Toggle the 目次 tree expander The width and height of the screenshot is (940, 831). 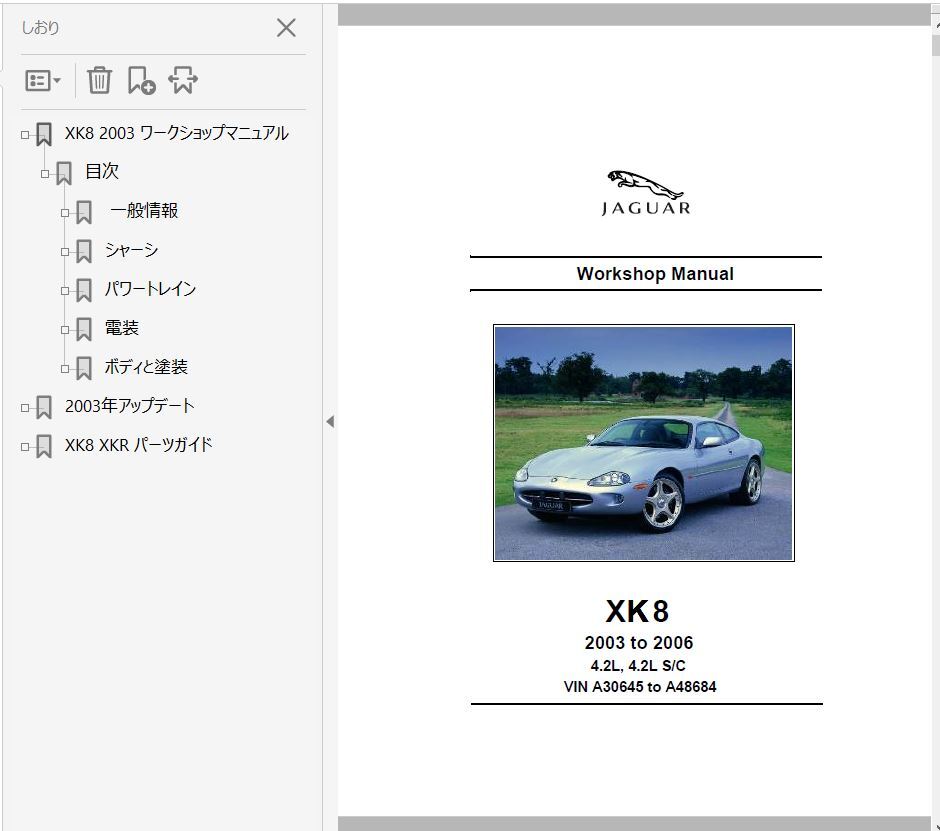click(x=44, y=174)
